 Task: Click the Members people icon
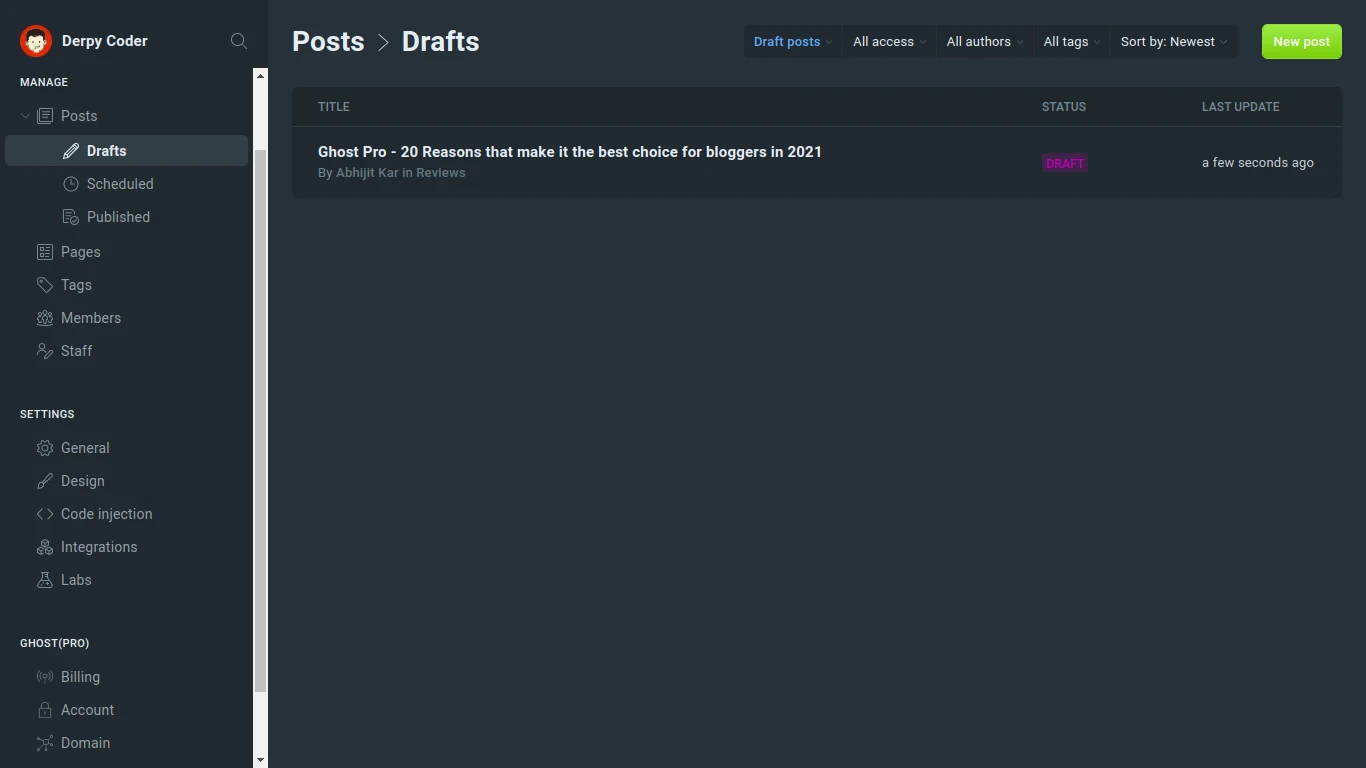(x=45, y=318)
